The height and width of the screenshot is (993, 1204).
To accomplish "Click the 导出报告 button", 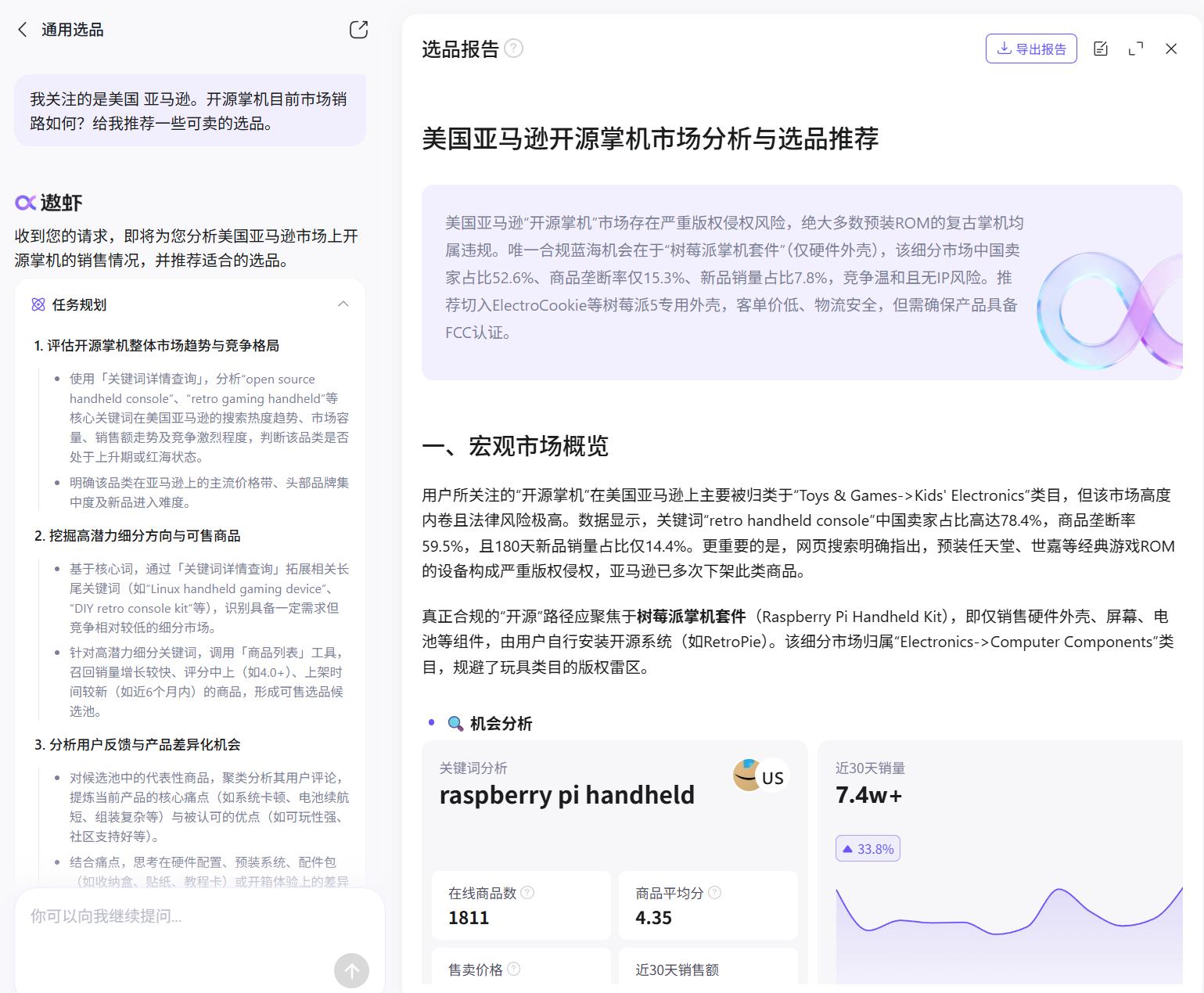I will tap(1031, 48).
